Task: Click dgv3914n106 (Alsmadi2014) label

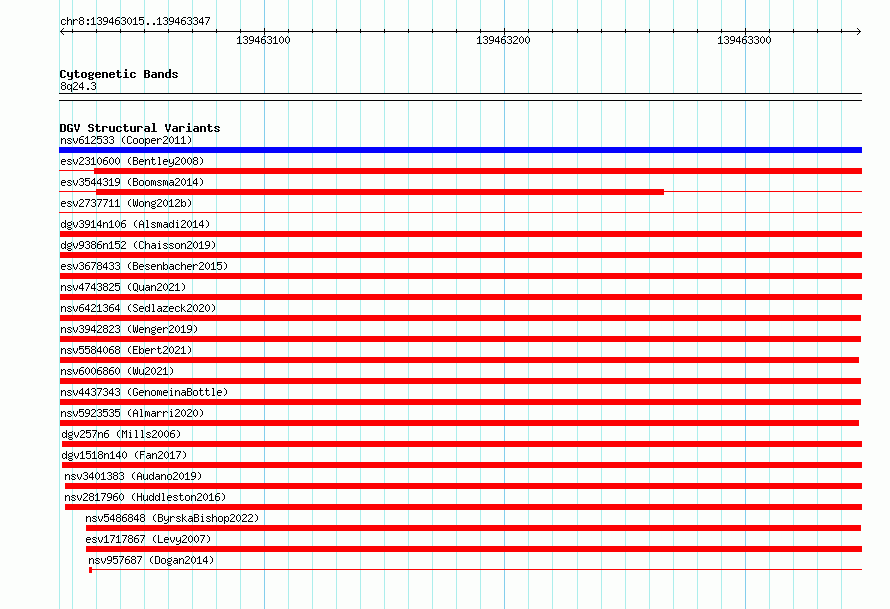Action: click(135, 224)
